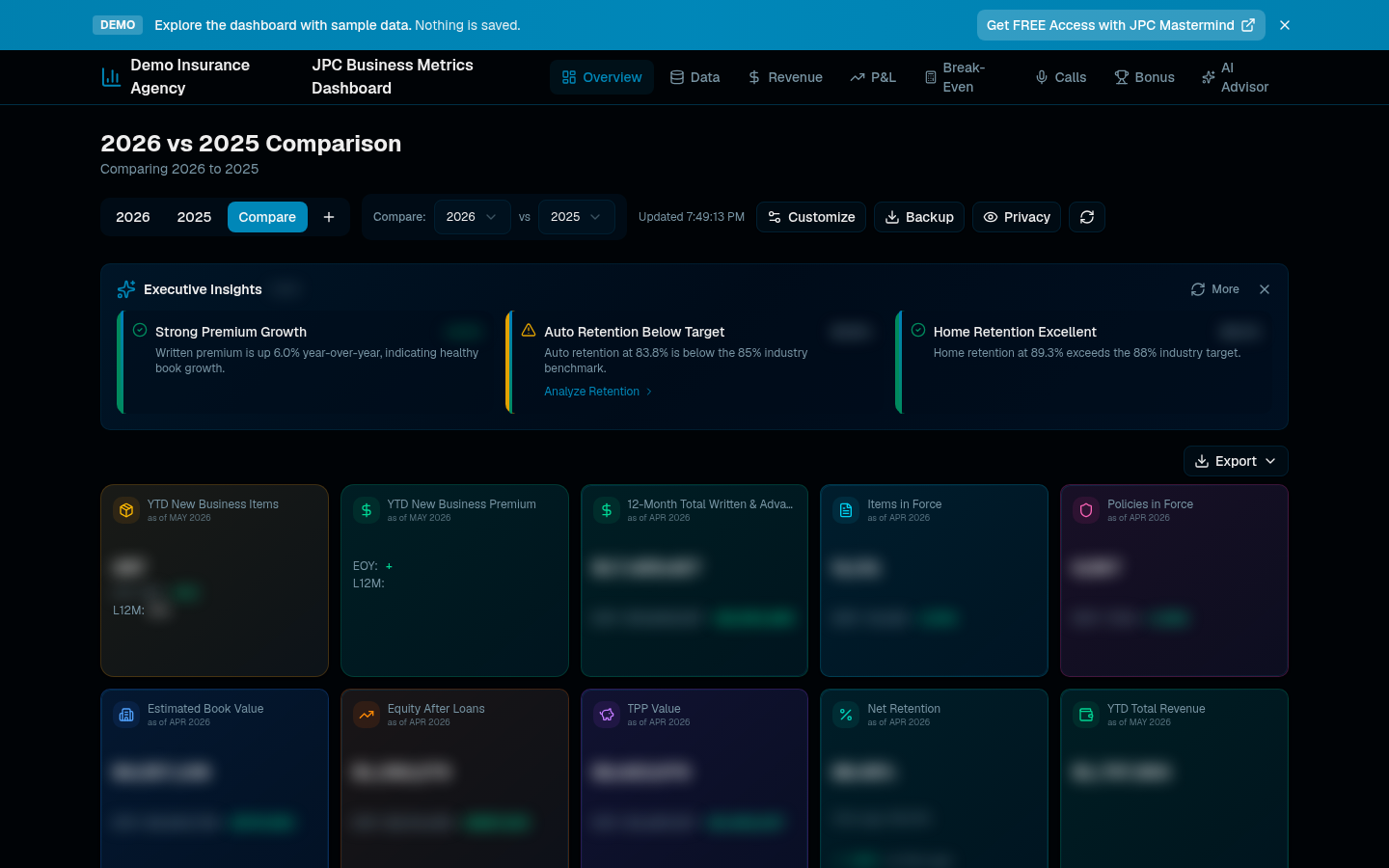The image size is (1389, 868).
Task: Click the Strong Premium Growth insight title
Action: click(x=231, y=332)
